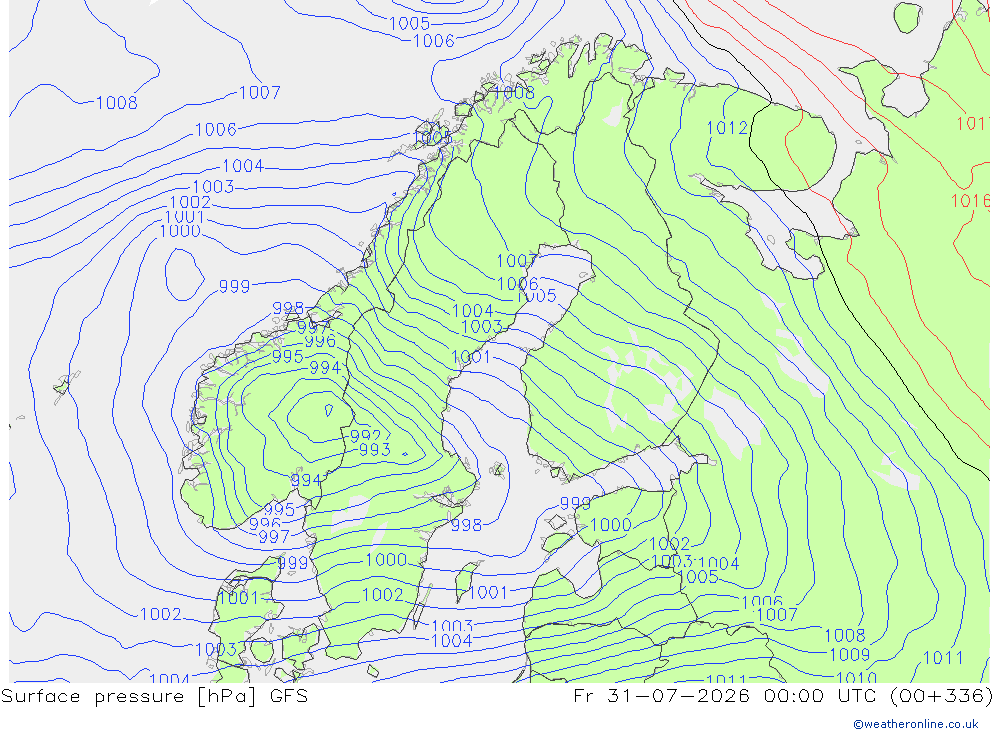Screen dimensions: 1000x733
Task: Click the 1004 label south of Sweden
Action: point(452,641)
